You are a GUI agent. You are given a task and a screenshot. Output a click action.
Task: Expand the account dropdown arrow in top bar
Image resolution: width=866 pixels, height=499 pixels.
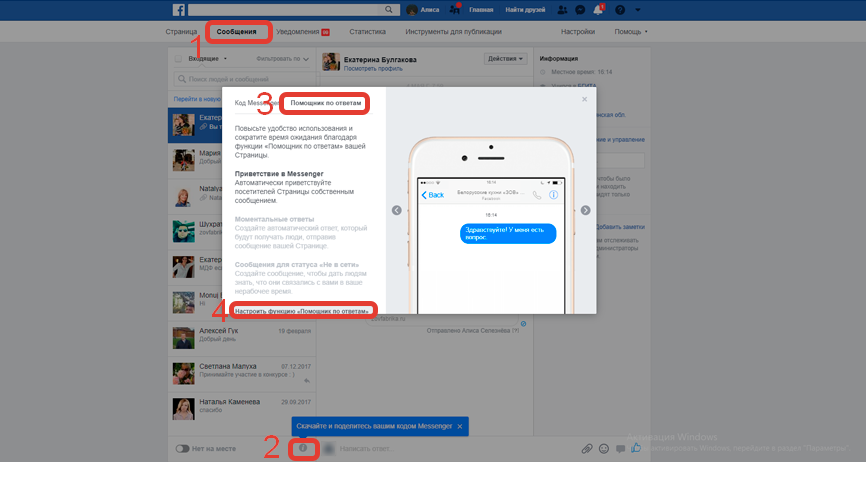tap(637, 10)
